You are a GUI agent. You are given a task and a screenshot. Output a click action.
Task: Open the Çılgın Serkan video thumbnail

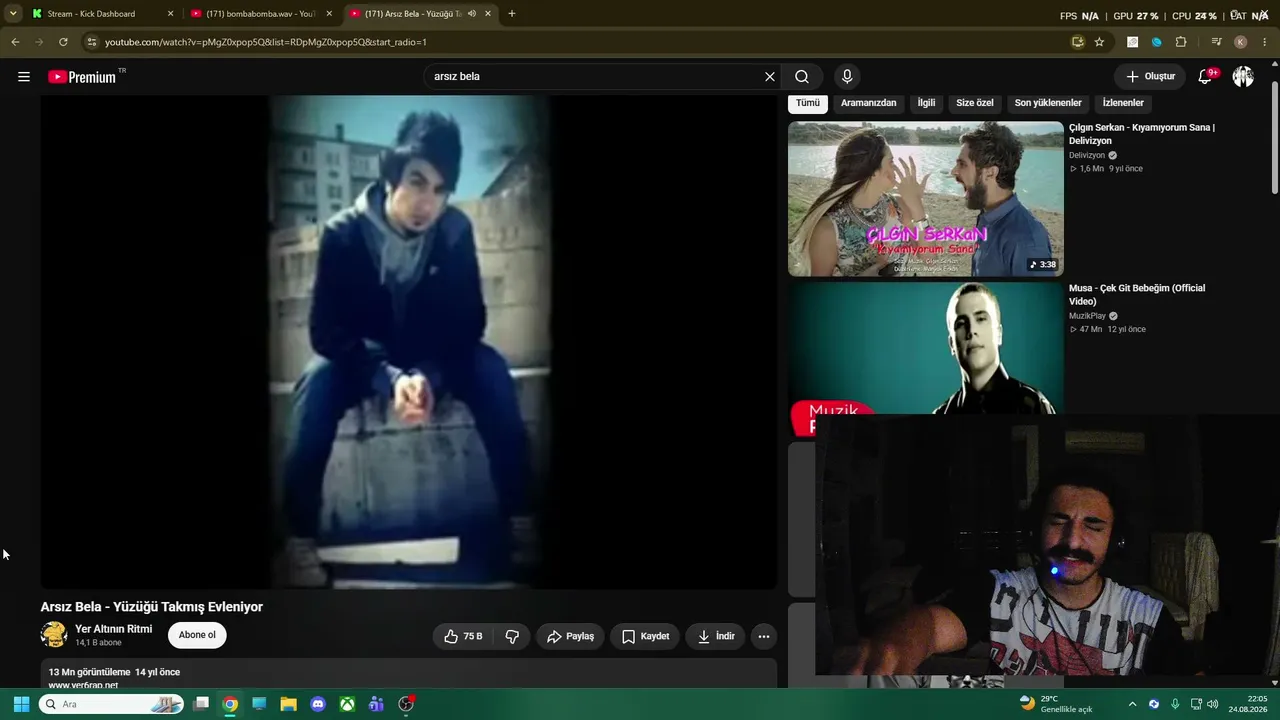click(x=926, y=199)
